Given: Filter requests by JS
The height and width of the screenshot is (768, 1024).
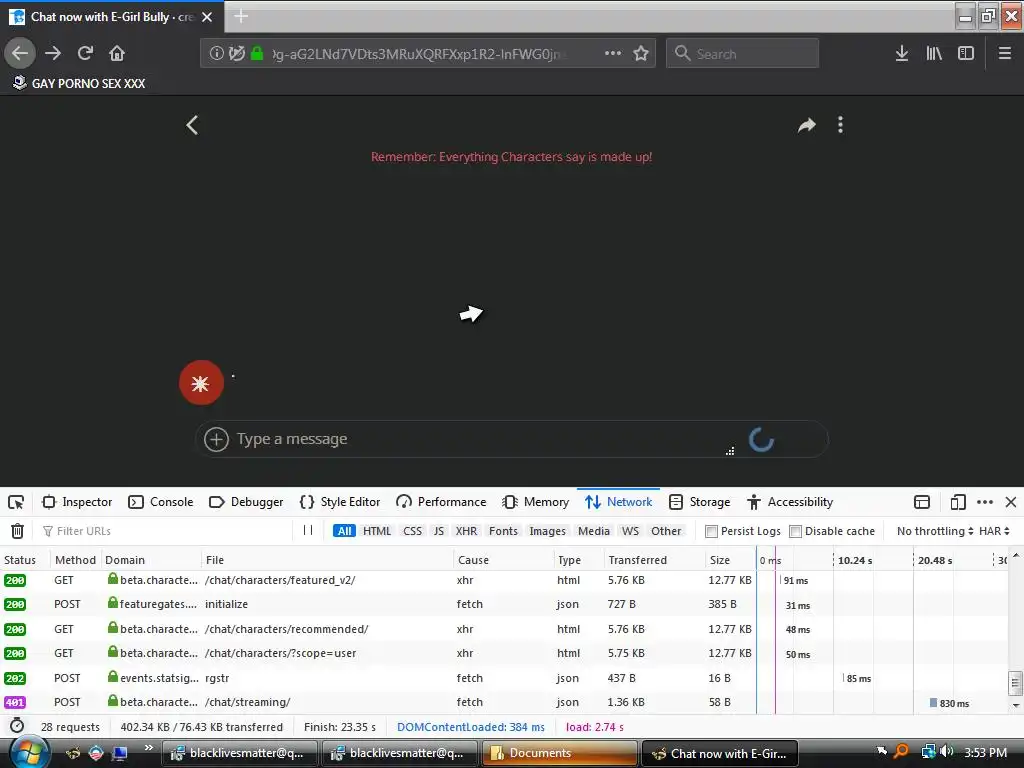Looking at the screenshot, I should pyautogui.click(x=439, y=531).
